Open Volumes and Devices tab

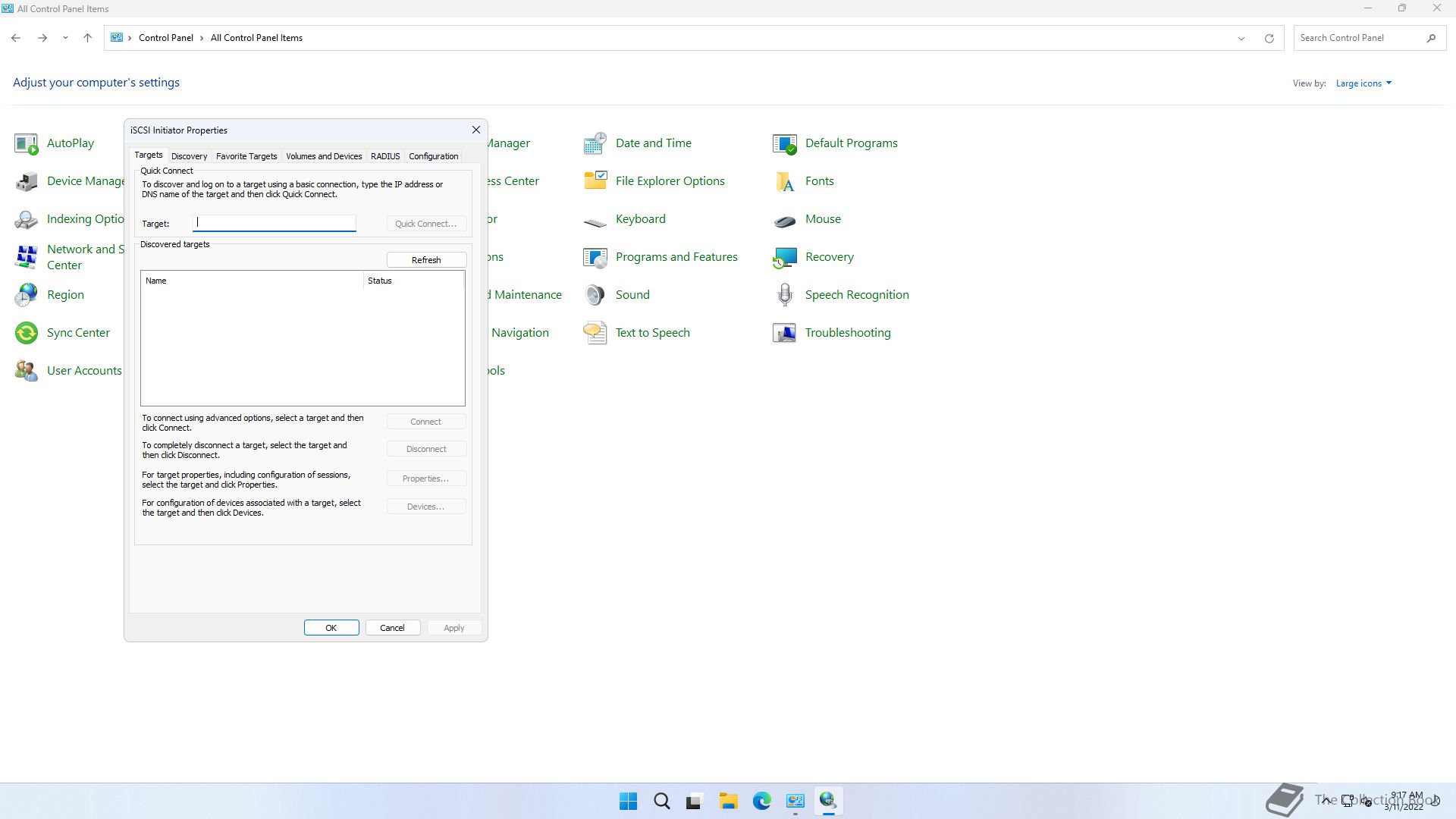(324, 156)
